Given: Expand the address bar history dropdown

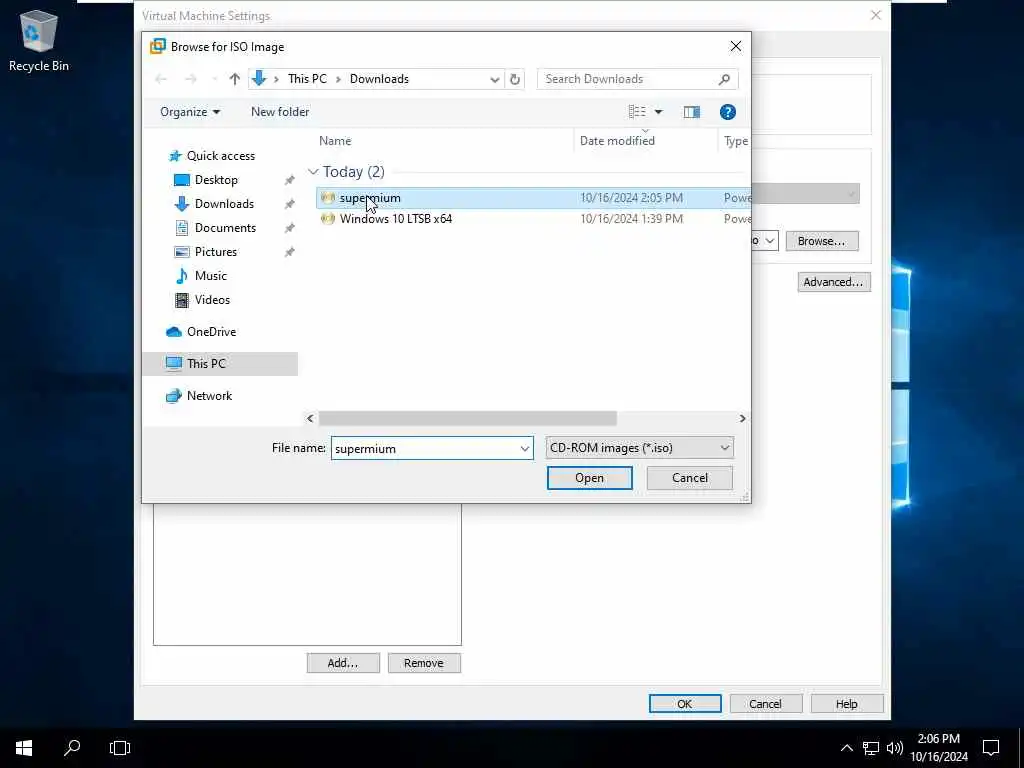Looking at the screenshot, I should pos(494,79).
